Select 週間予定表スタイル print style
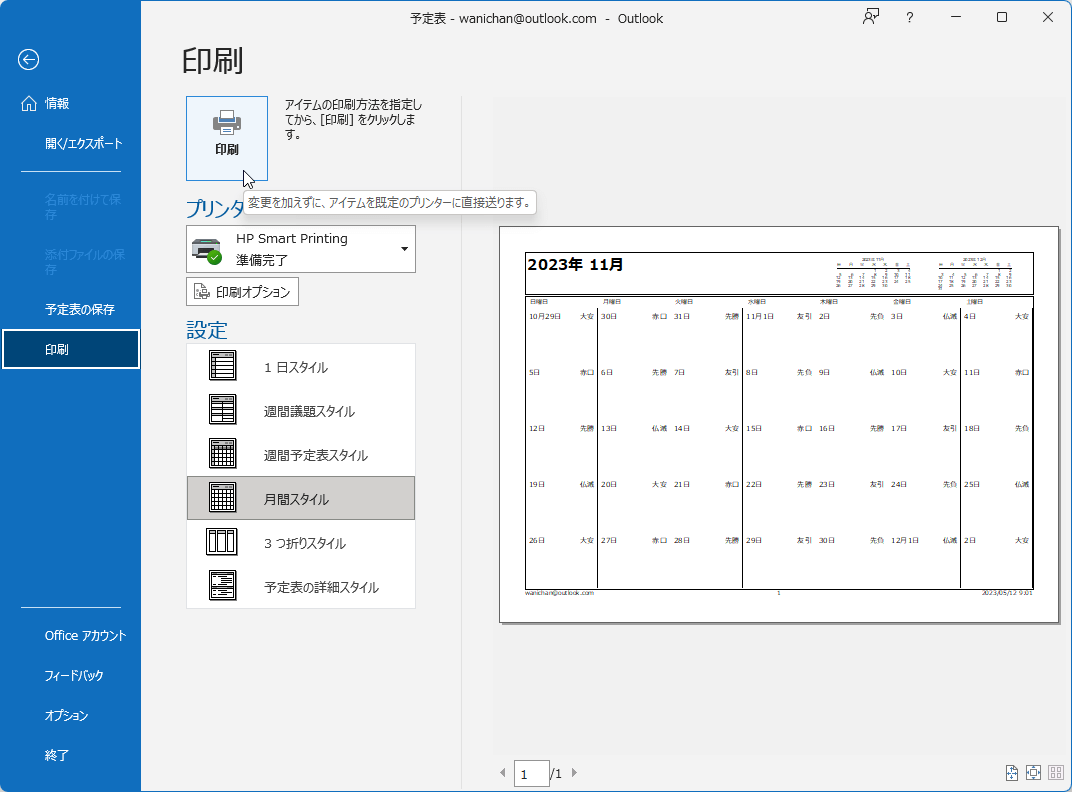The image size is (1072, 792). [x=301, y=454]
